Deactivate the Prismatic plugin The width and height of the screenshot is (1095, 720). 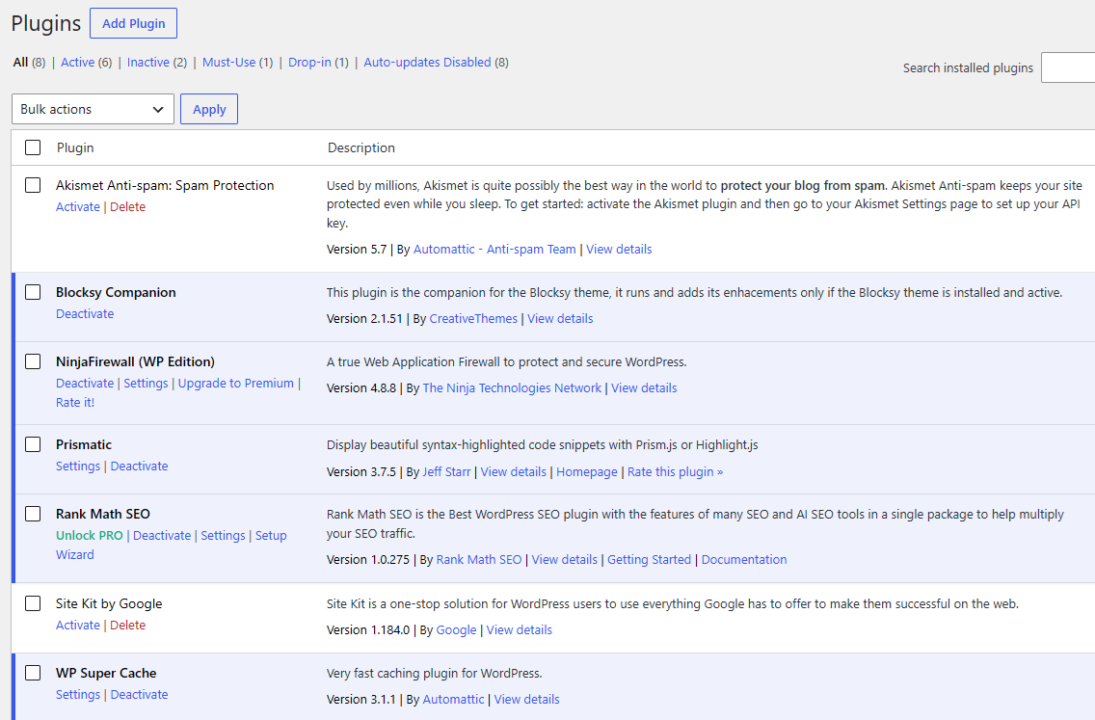[139, 466]
